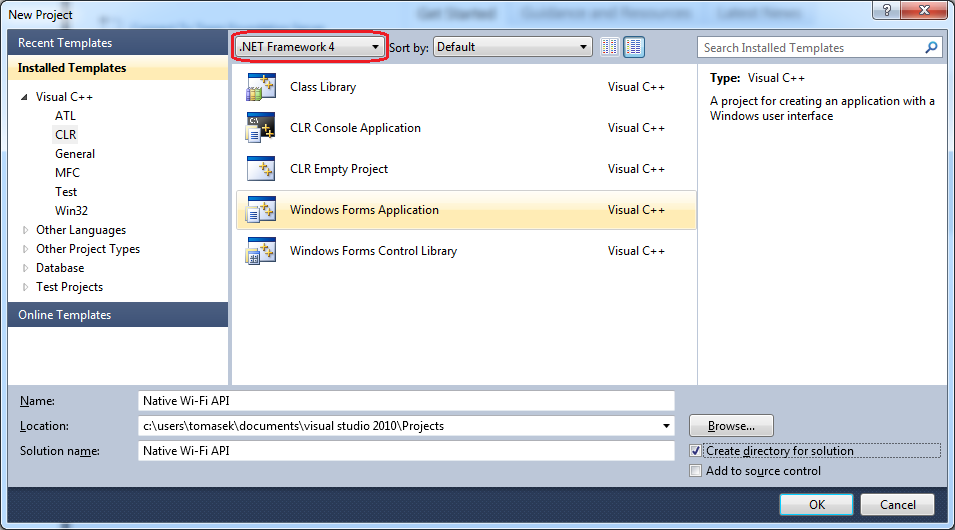Click the Cancel button

(x=897, y=504)
